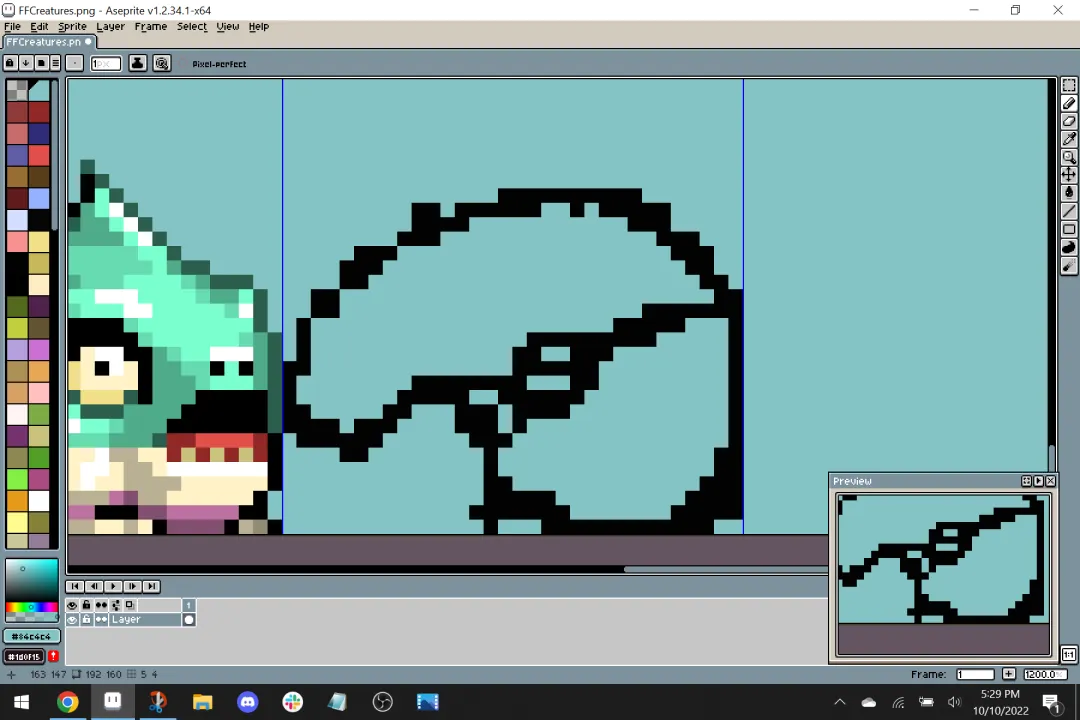Select the Eraser tool
The width and height of the screenshot is (1080, 720).
point(1068,121)
